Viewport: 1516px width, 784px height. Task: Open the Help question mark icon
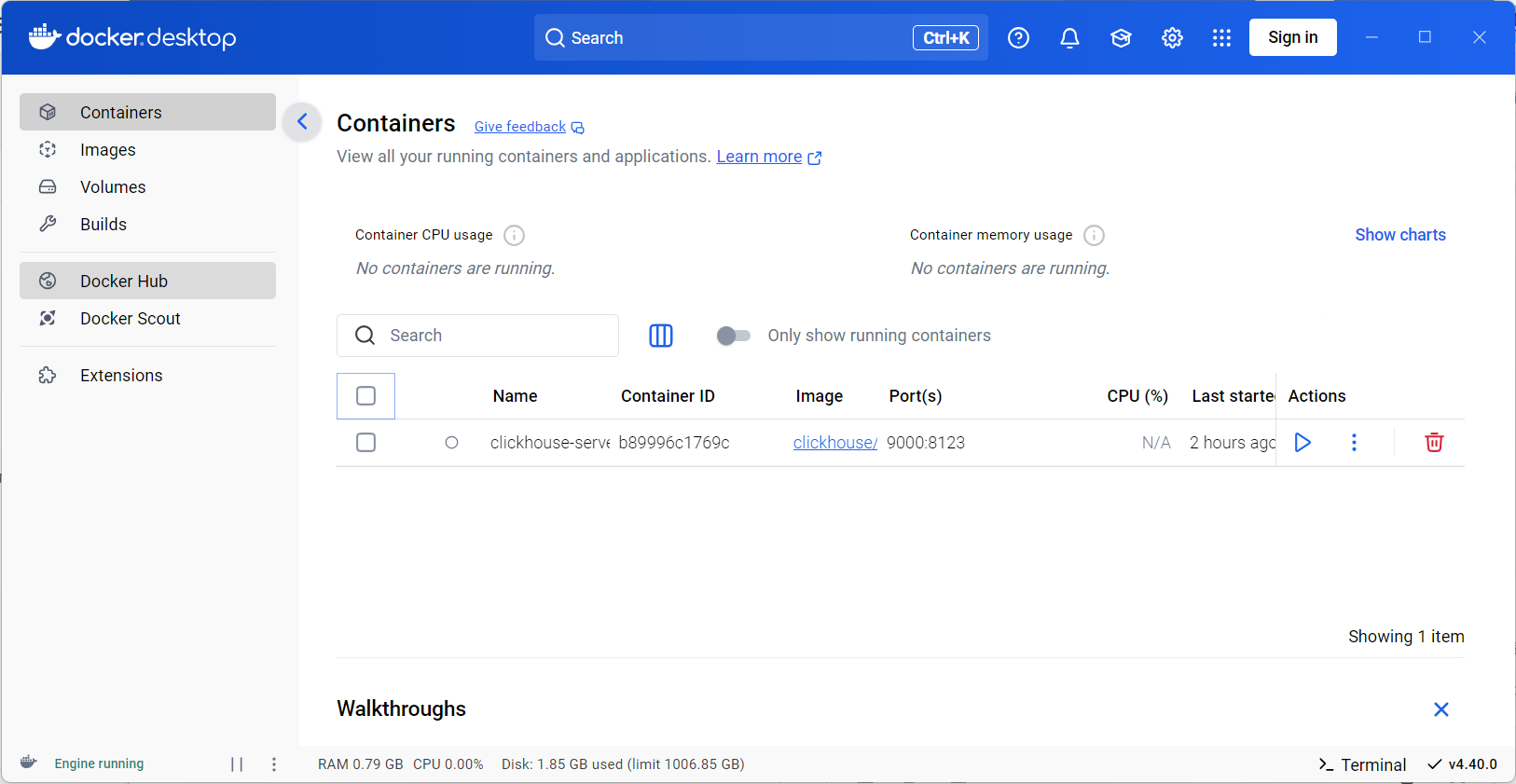1018,37
